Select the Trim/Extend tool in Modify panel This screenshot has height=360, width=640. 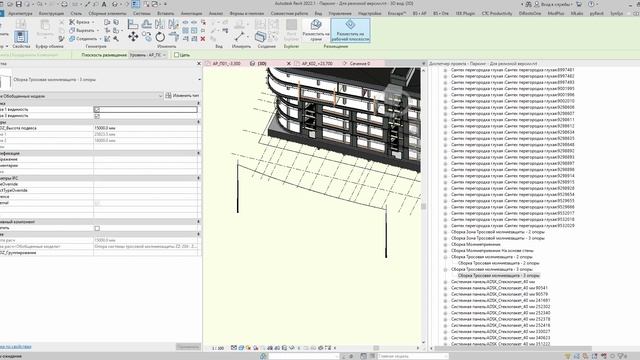[x=174, y=37]
